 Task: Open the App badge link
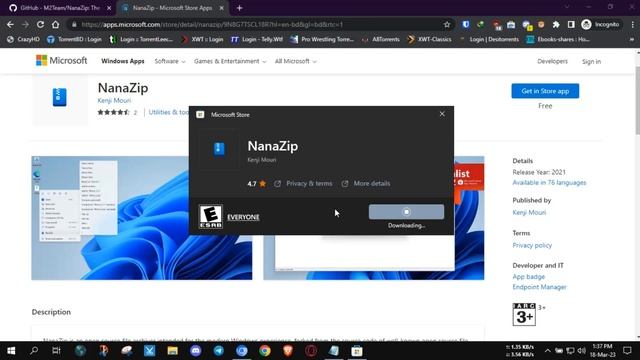529,277
